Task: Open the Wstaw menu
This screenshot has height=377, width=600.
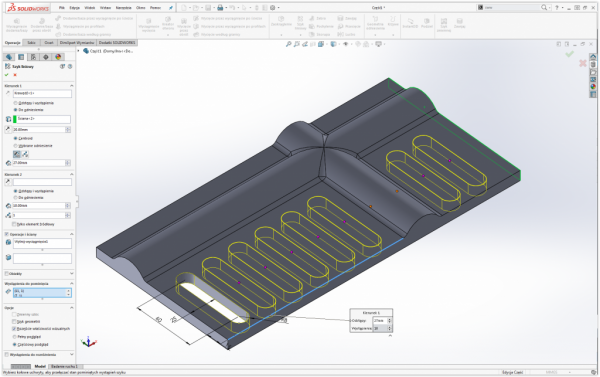Action: tap(105, 8)
